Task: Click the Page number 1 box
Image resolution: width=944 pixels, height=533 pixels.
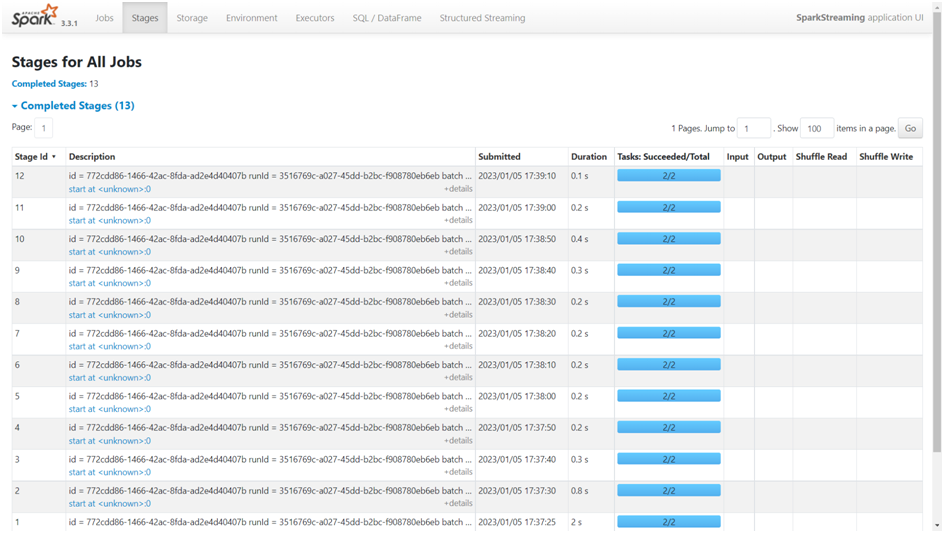Action: (x=43, y=128)
